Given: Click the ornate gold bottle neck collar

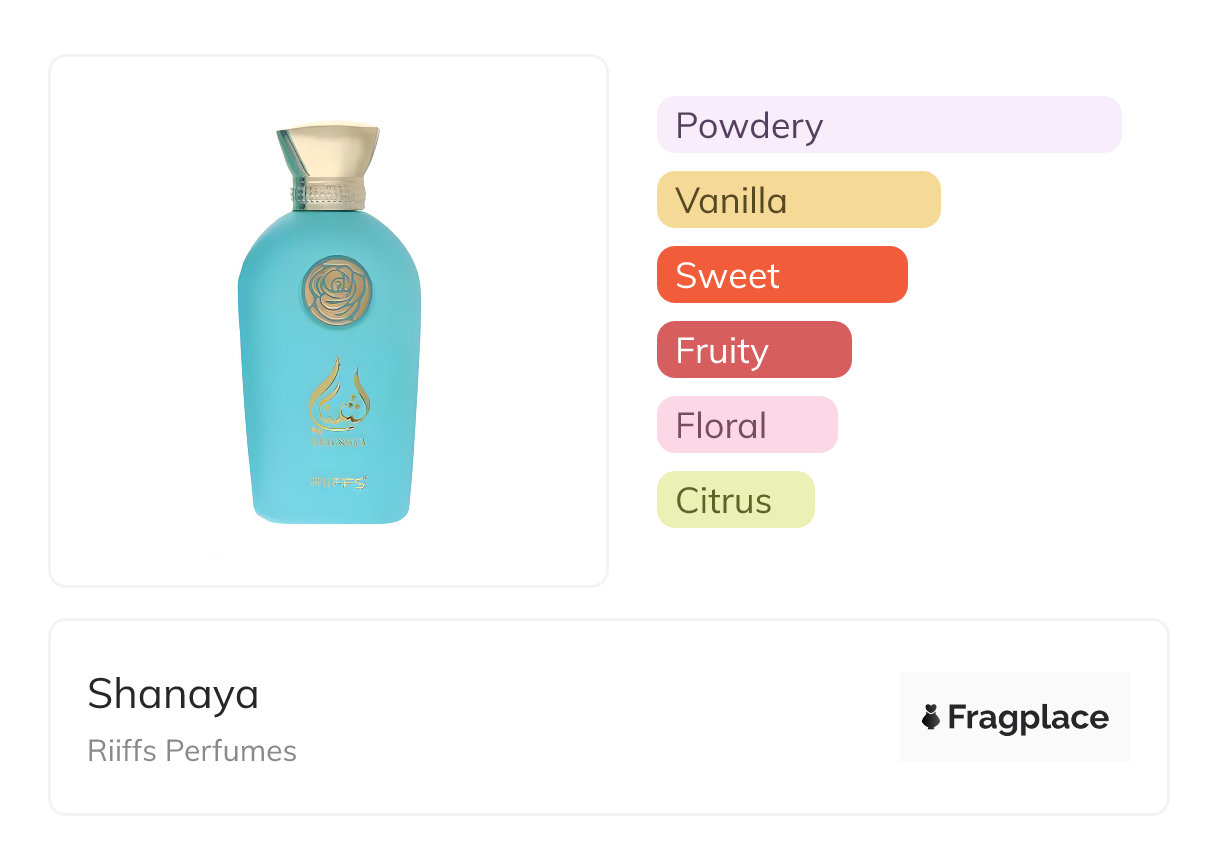Looking at the screenshot, I should (x=329, y=195).
